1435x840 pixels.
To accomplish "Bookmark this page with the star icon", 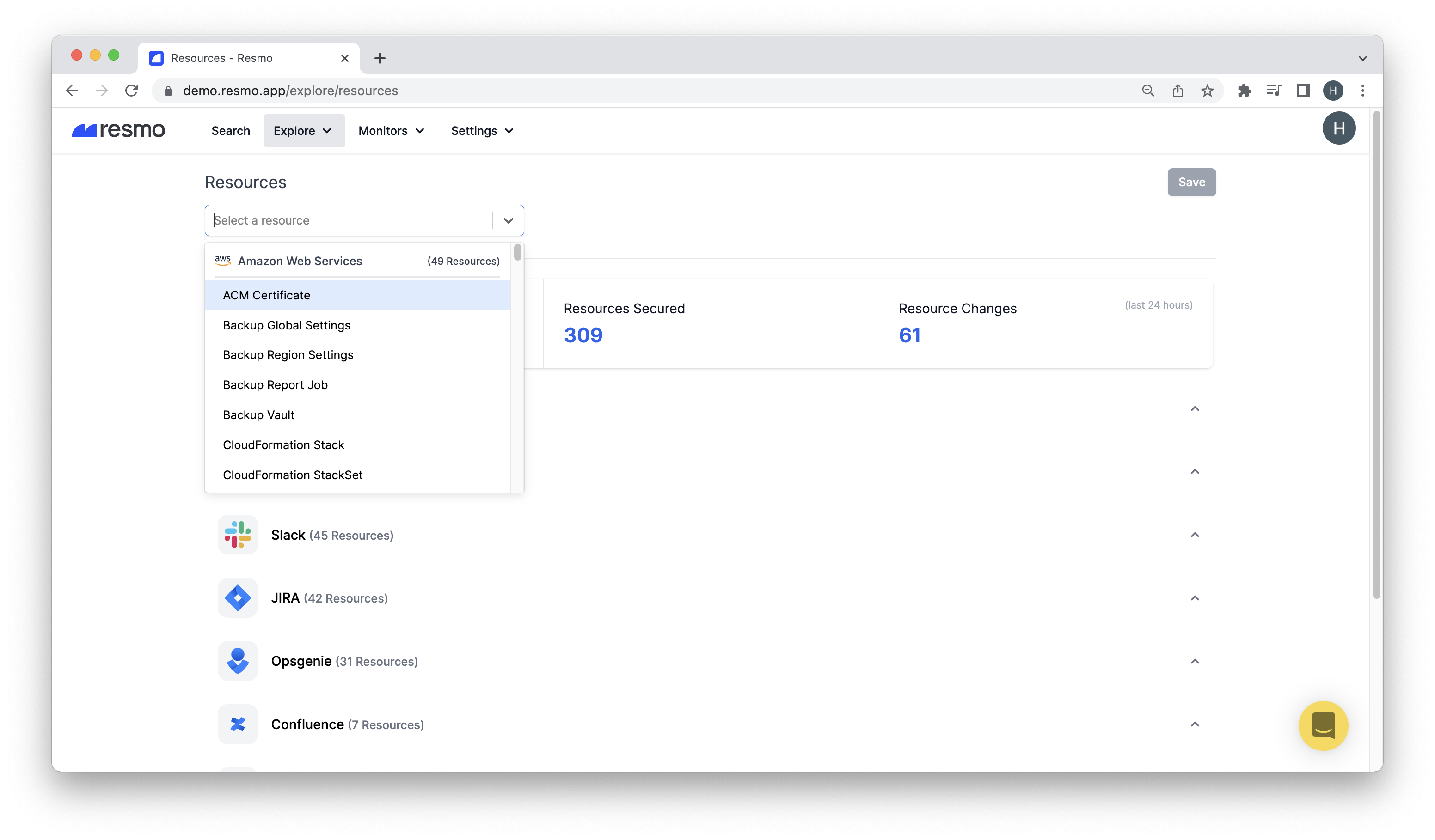I will click(x=1207, y=91).
